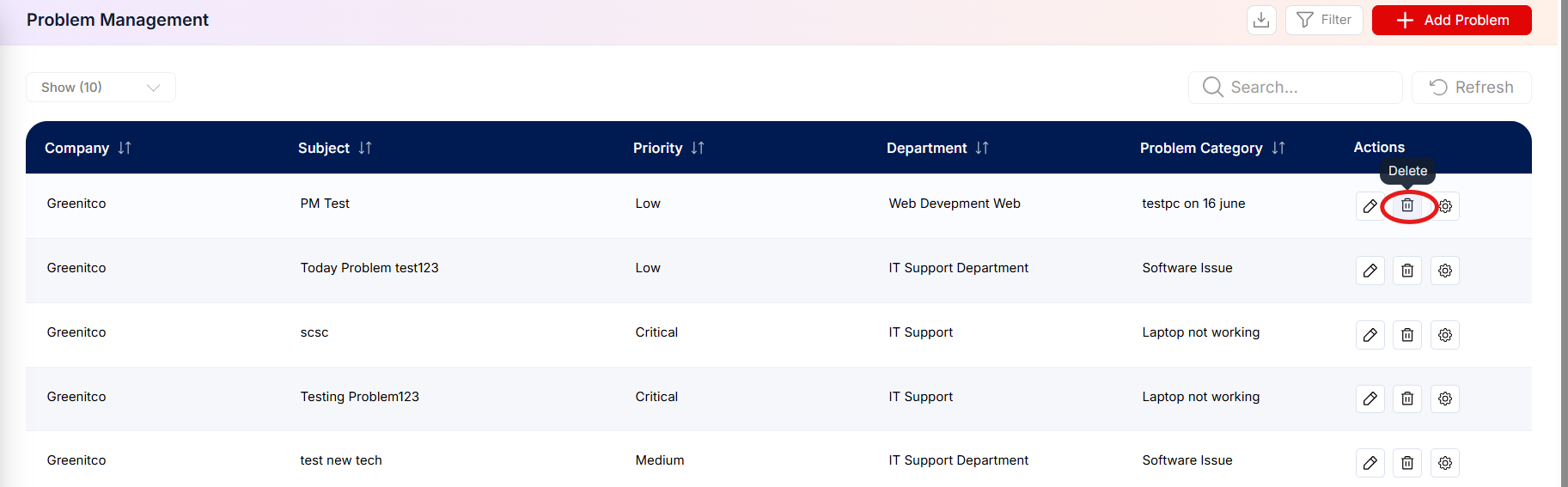Delete the scsc problem entry
The width and height of the screenshot is (1568, 487).
tap(1407, 335)
